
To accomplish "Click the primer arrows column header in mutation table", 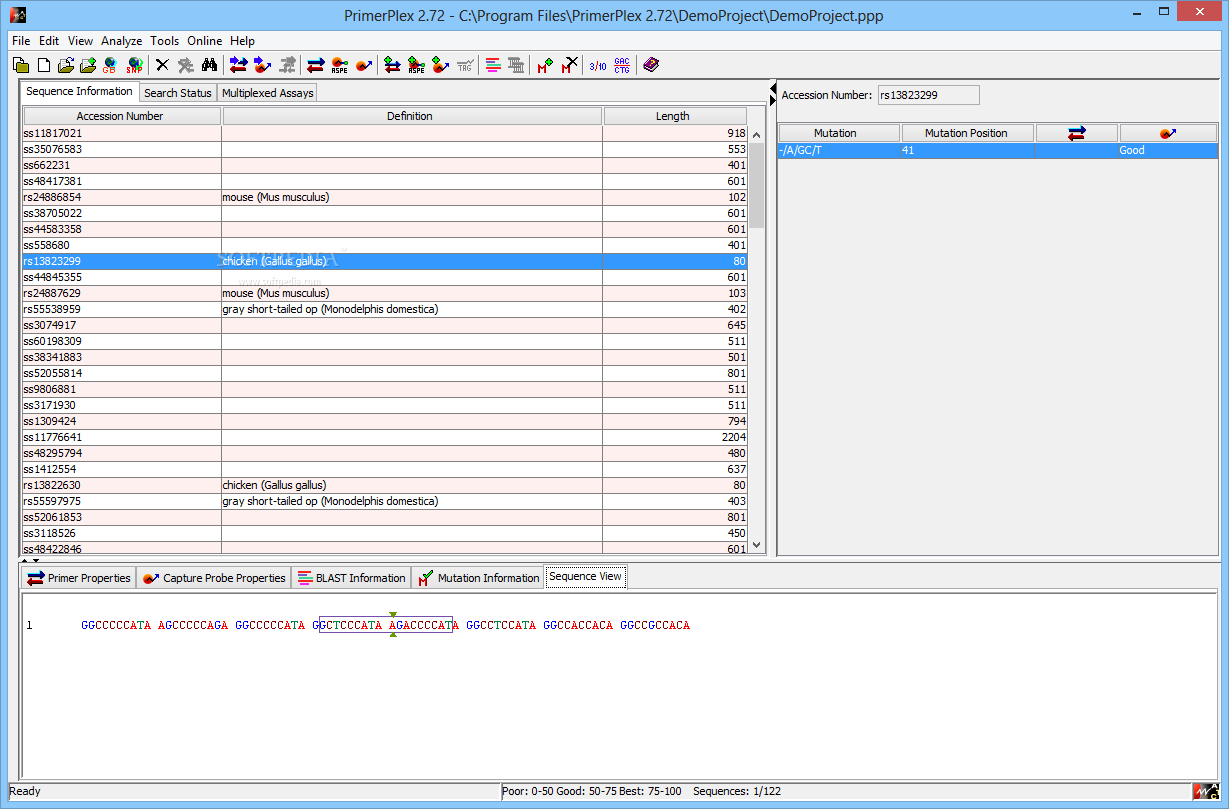I will point(1076,133).
